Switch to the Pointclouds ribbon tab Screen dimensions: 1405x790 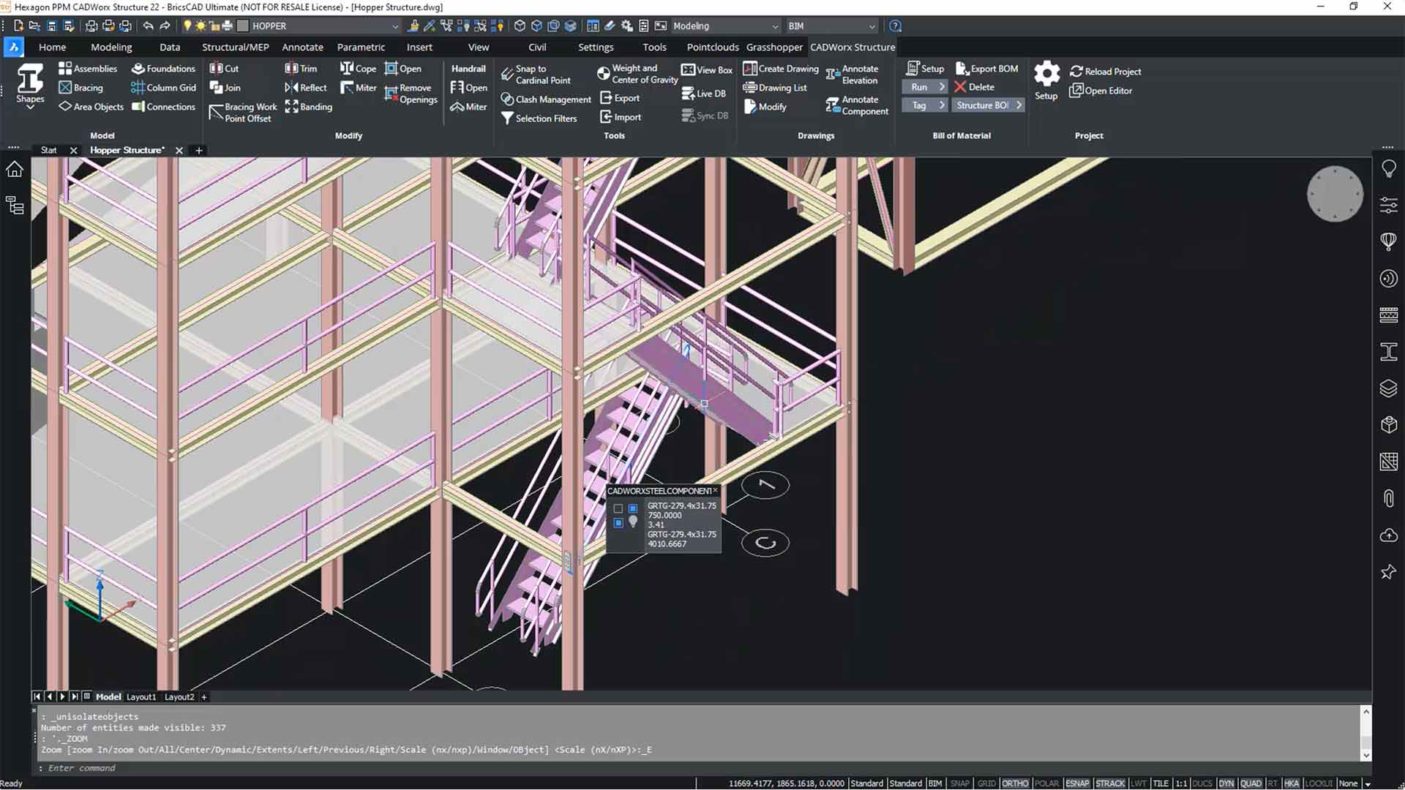point(713,47)
